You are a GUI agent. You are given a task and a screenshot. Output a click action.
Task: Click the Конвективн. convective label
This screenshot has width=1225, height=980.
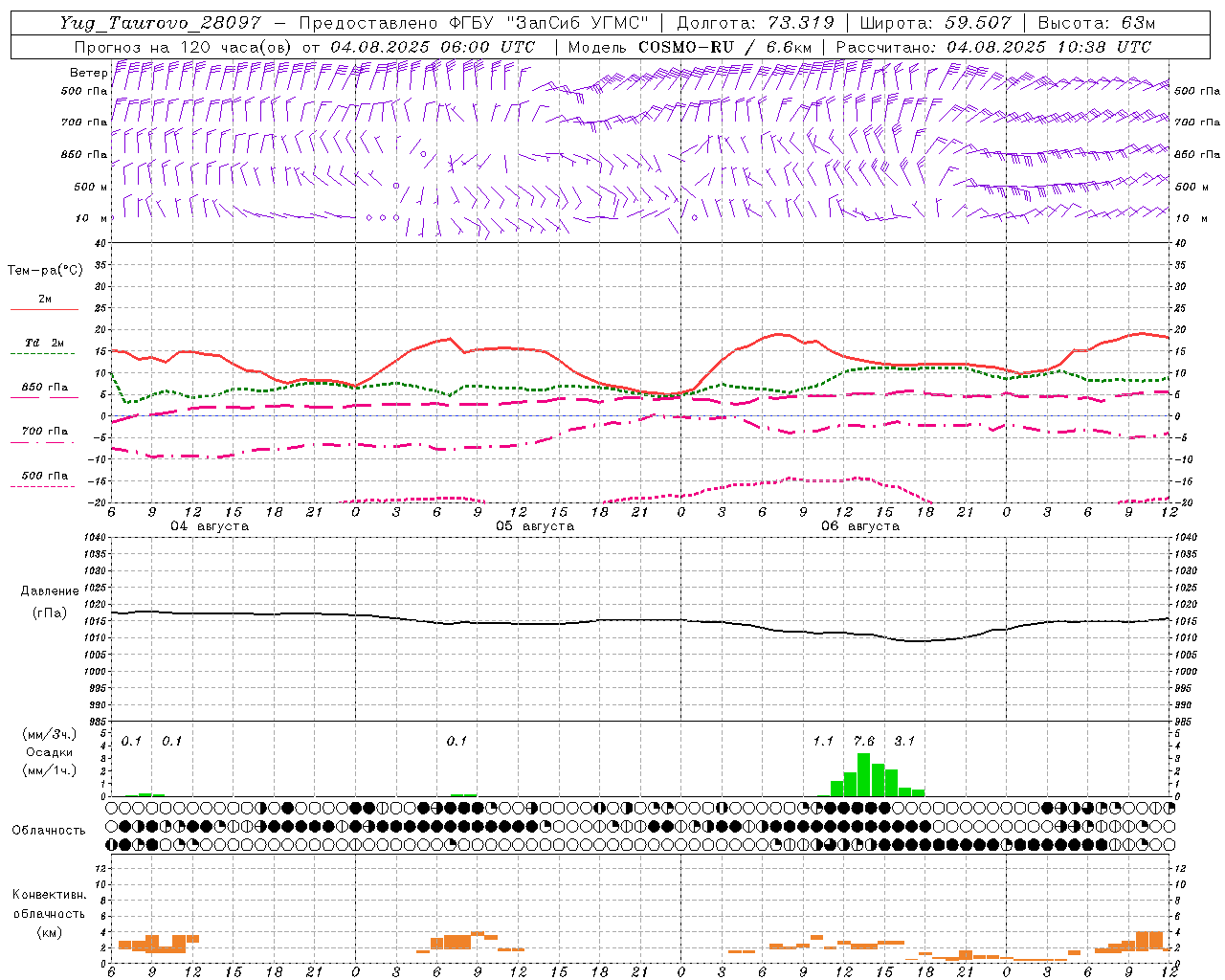tap(49, 895)
